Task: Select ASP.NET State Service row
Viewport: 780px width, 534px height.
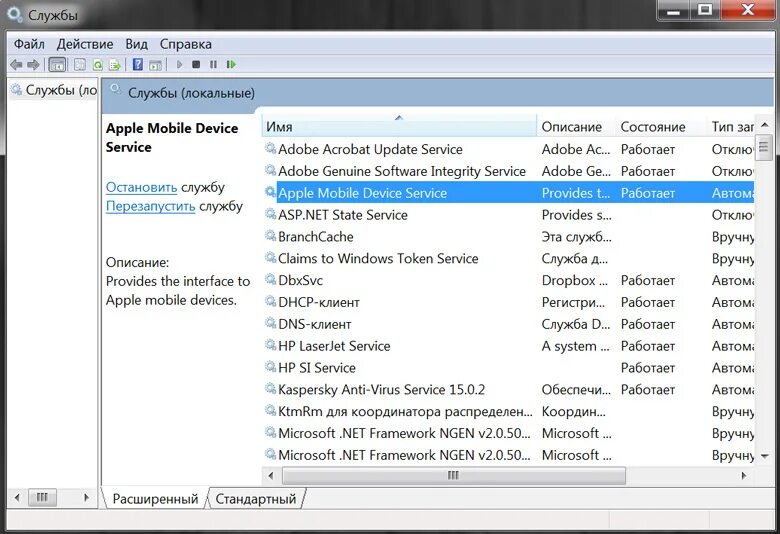Action: pos(508,215)
